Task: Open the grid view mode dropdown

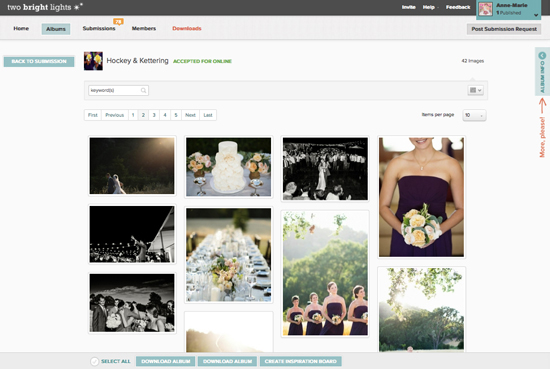Action: (476, 90)
